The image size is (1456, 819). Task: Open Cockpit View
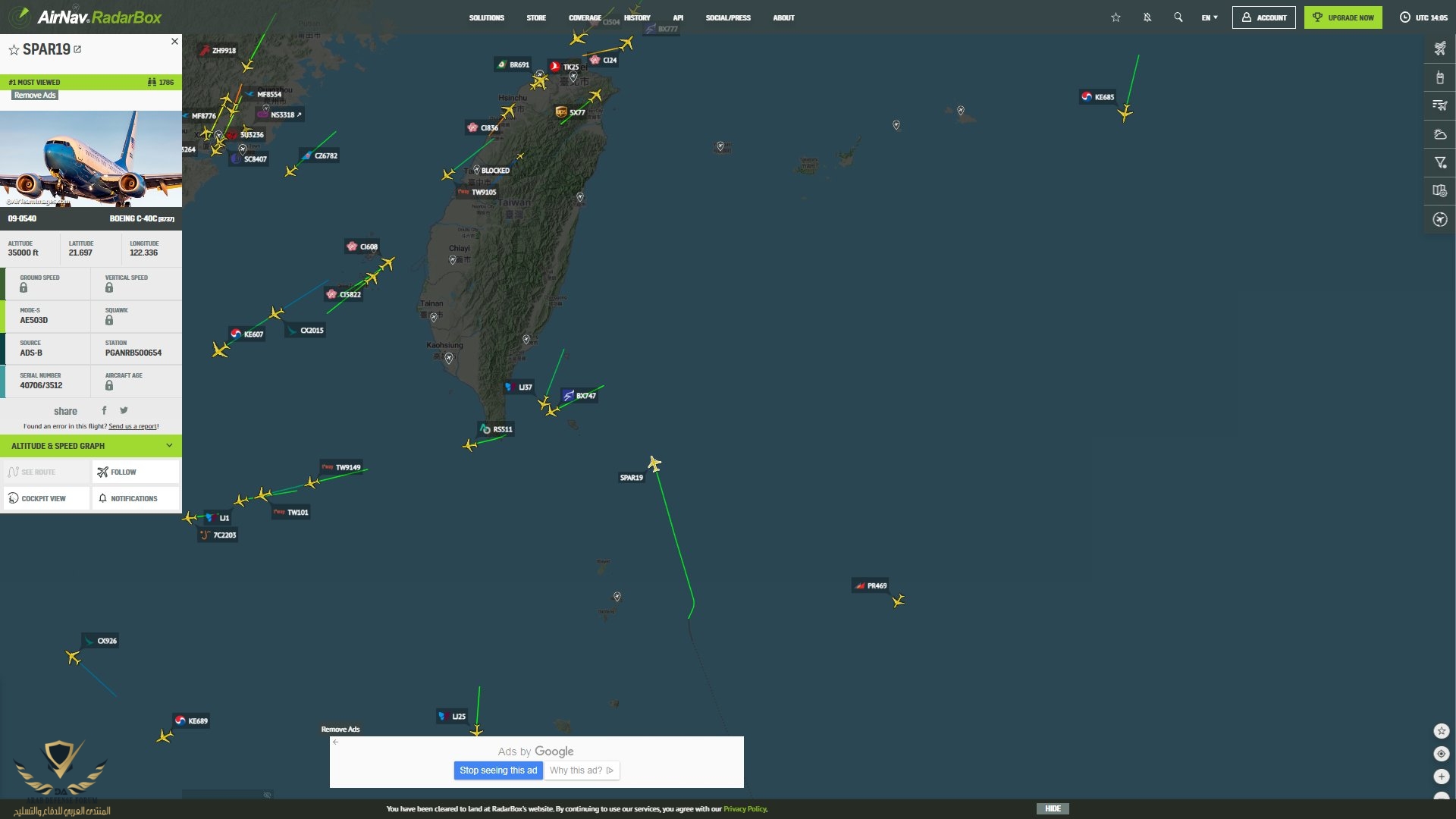[45, 498]
